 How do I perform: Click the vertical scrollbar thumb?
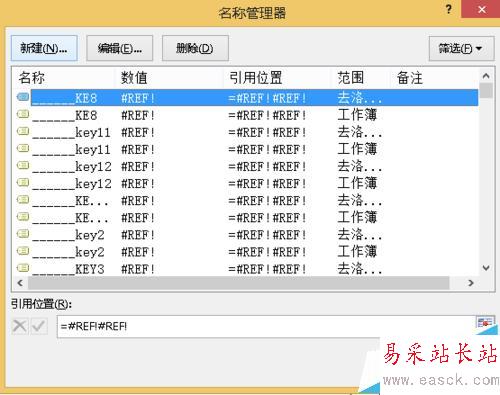tap(486, 90)
